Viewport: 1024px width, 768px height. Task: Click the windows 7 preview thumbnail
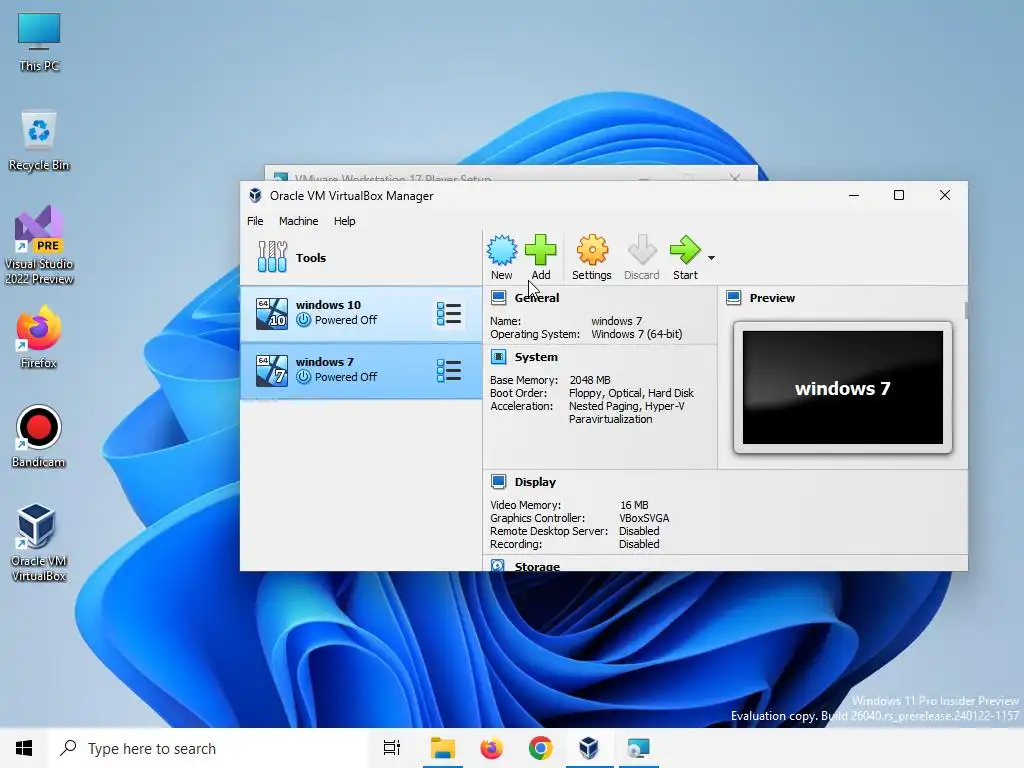[842, 387]
